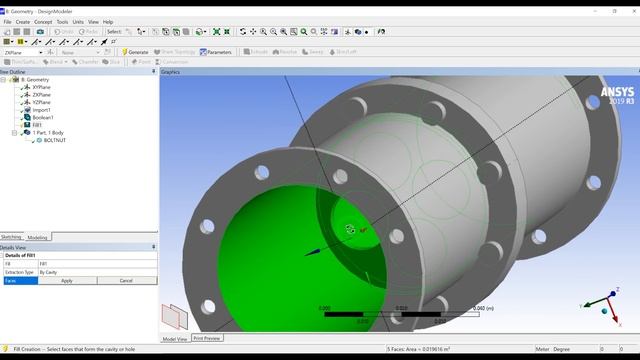The image size is (640, 360).
Task: Open the View menu
Action: [93, 22]
